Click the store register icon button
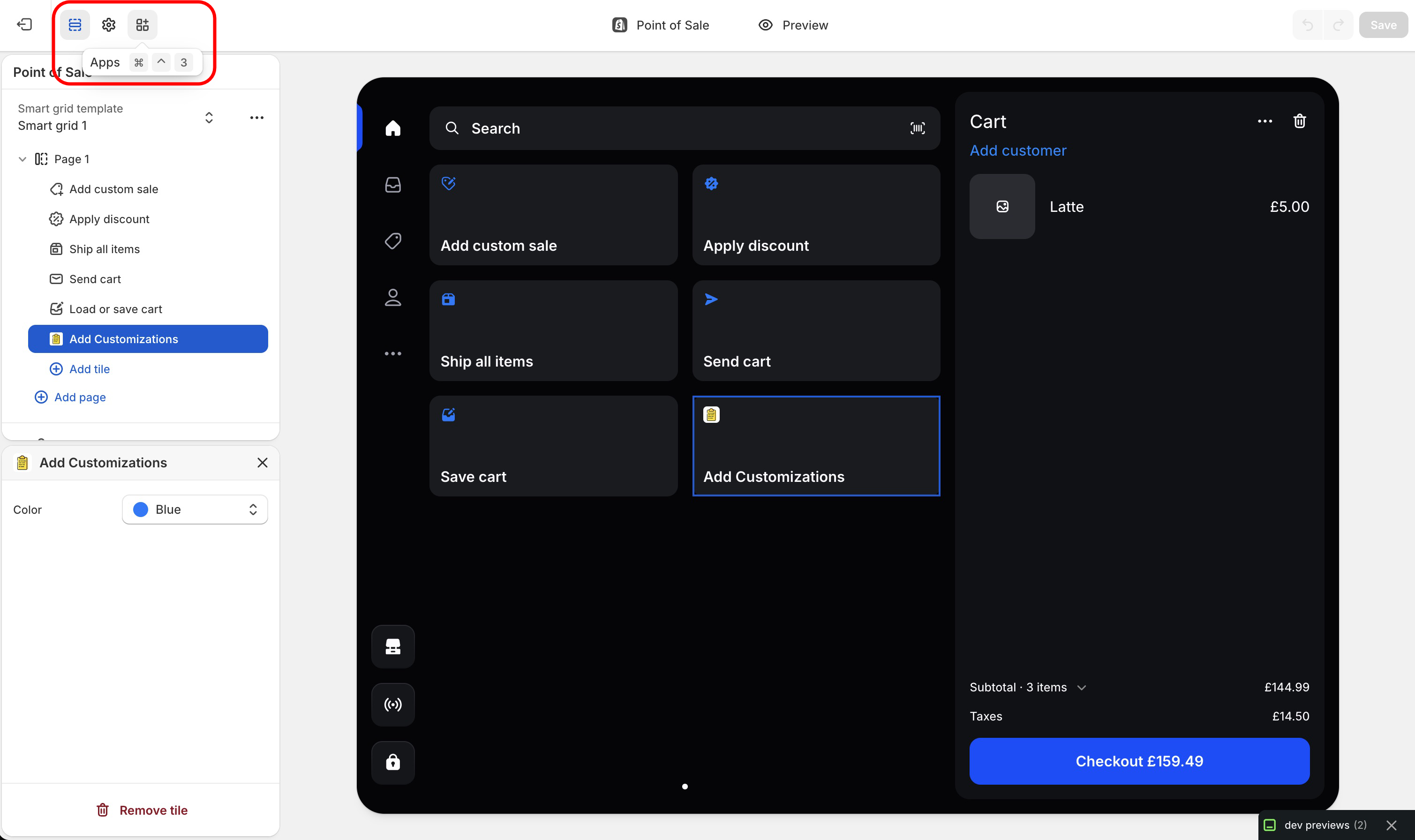 pyautogui.click(x=393, y=646)
